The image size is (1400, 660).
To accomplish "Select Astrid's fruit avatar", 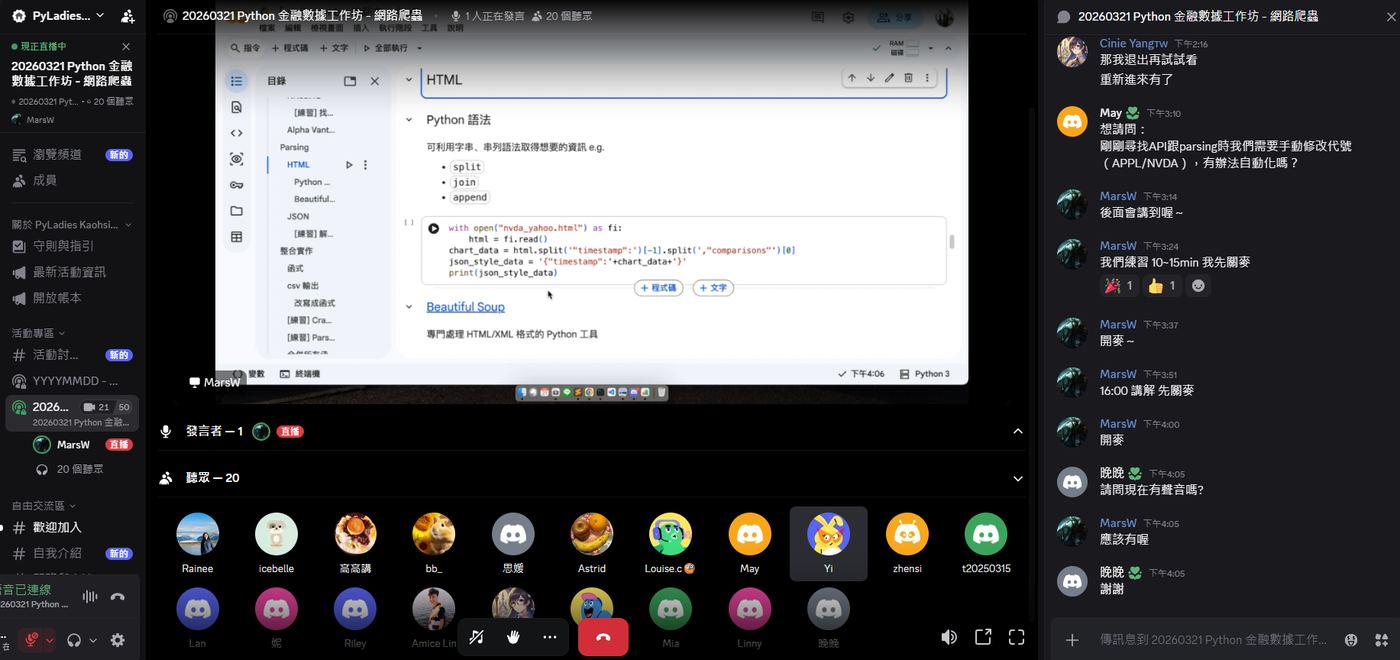I will point(592,534).
